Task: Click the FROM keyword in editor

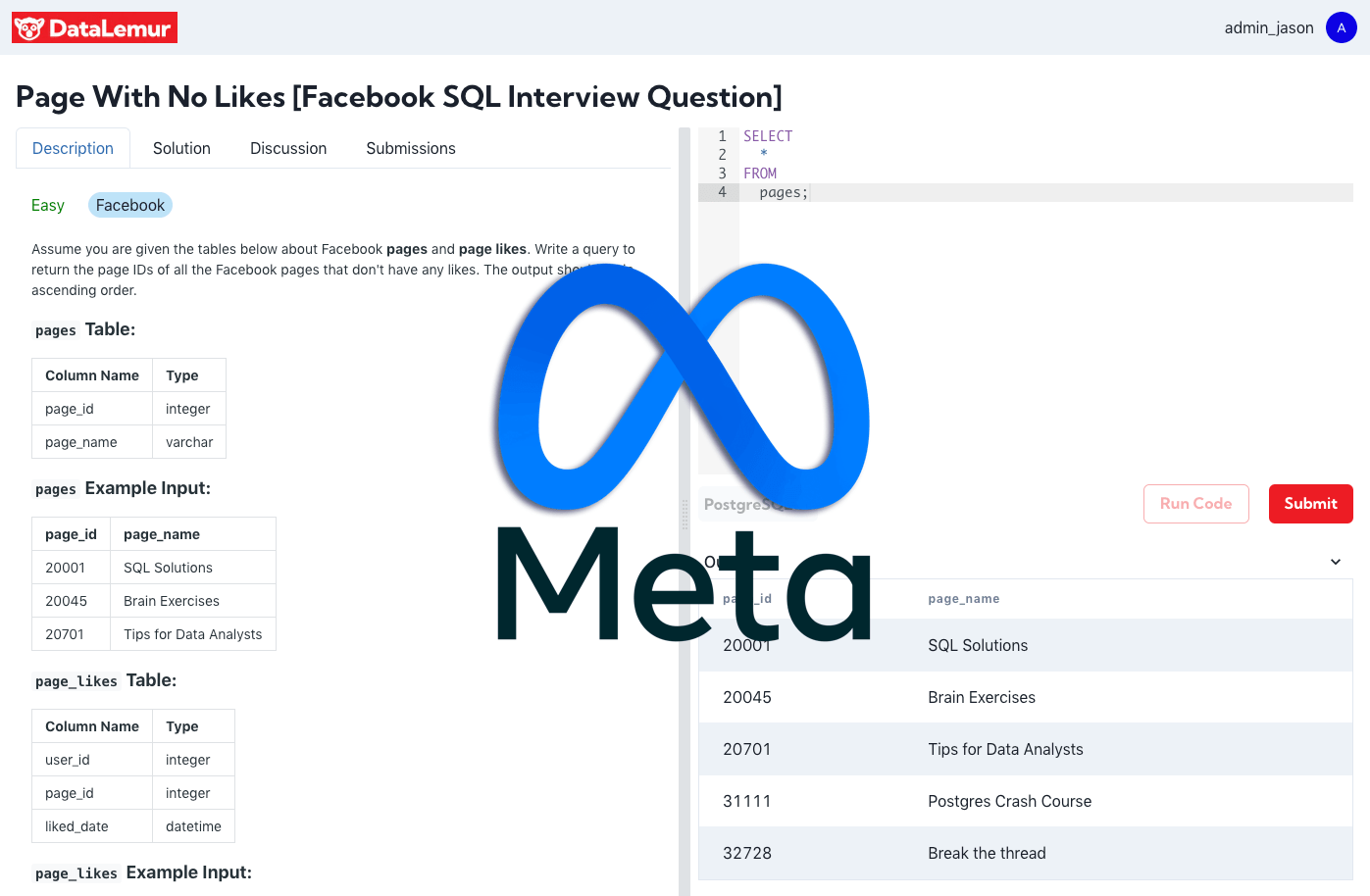Action: pos(760,174)
